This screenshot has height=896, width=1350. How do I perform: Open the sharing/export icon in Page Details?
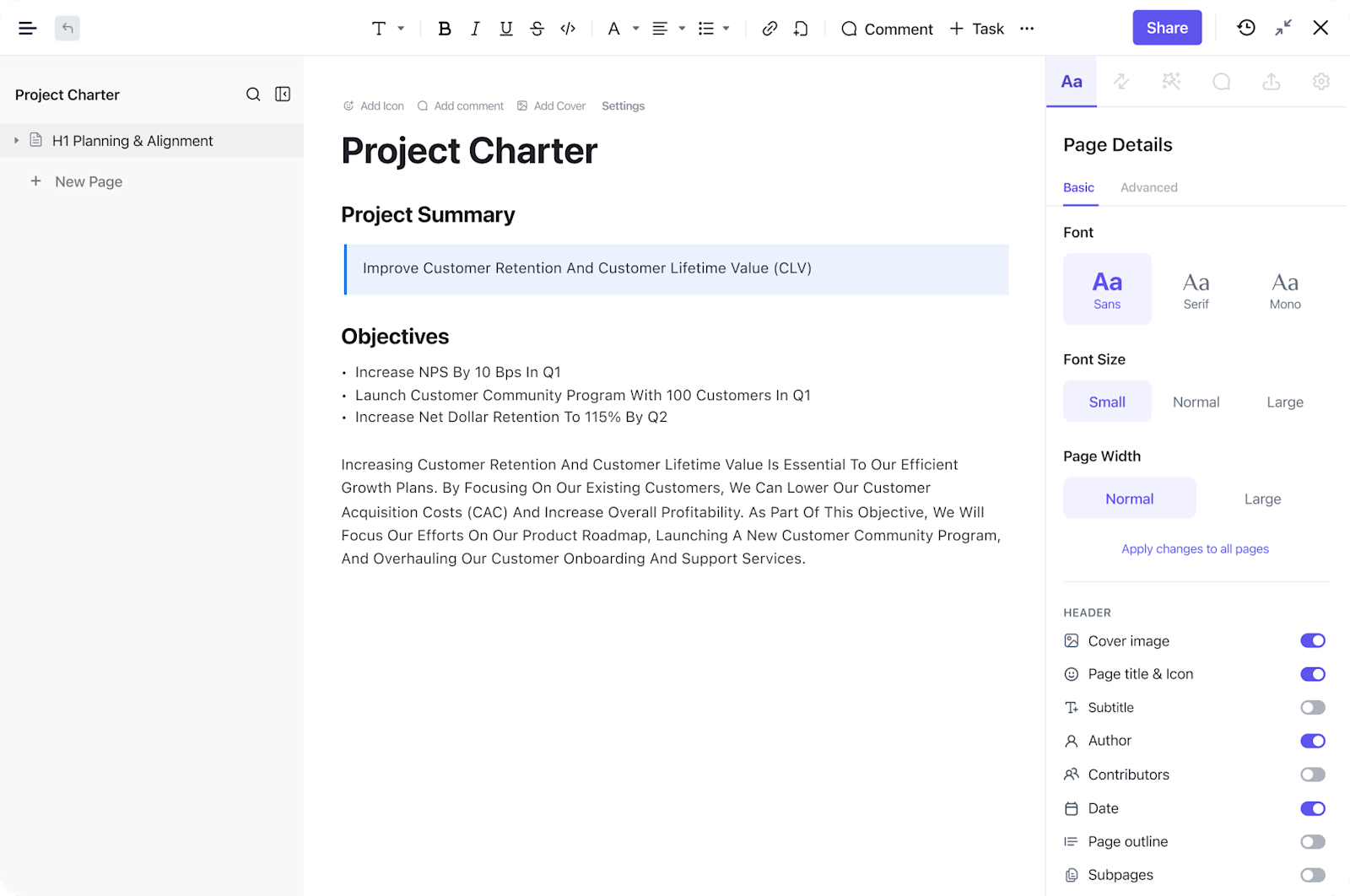click(1271, 81)
